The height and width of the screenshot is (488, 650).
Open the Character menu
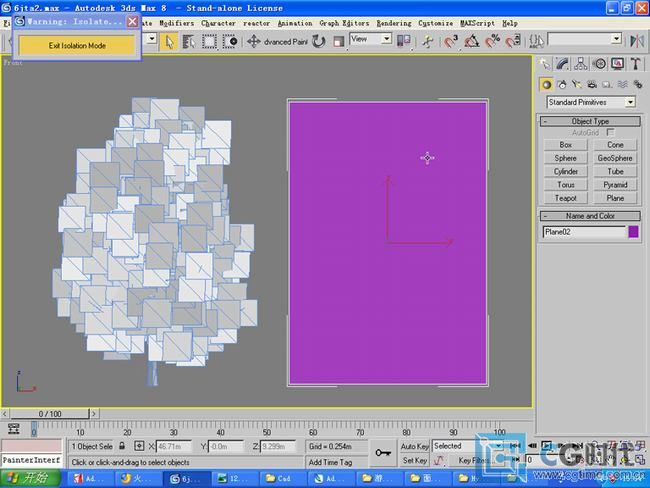[218, 23]
